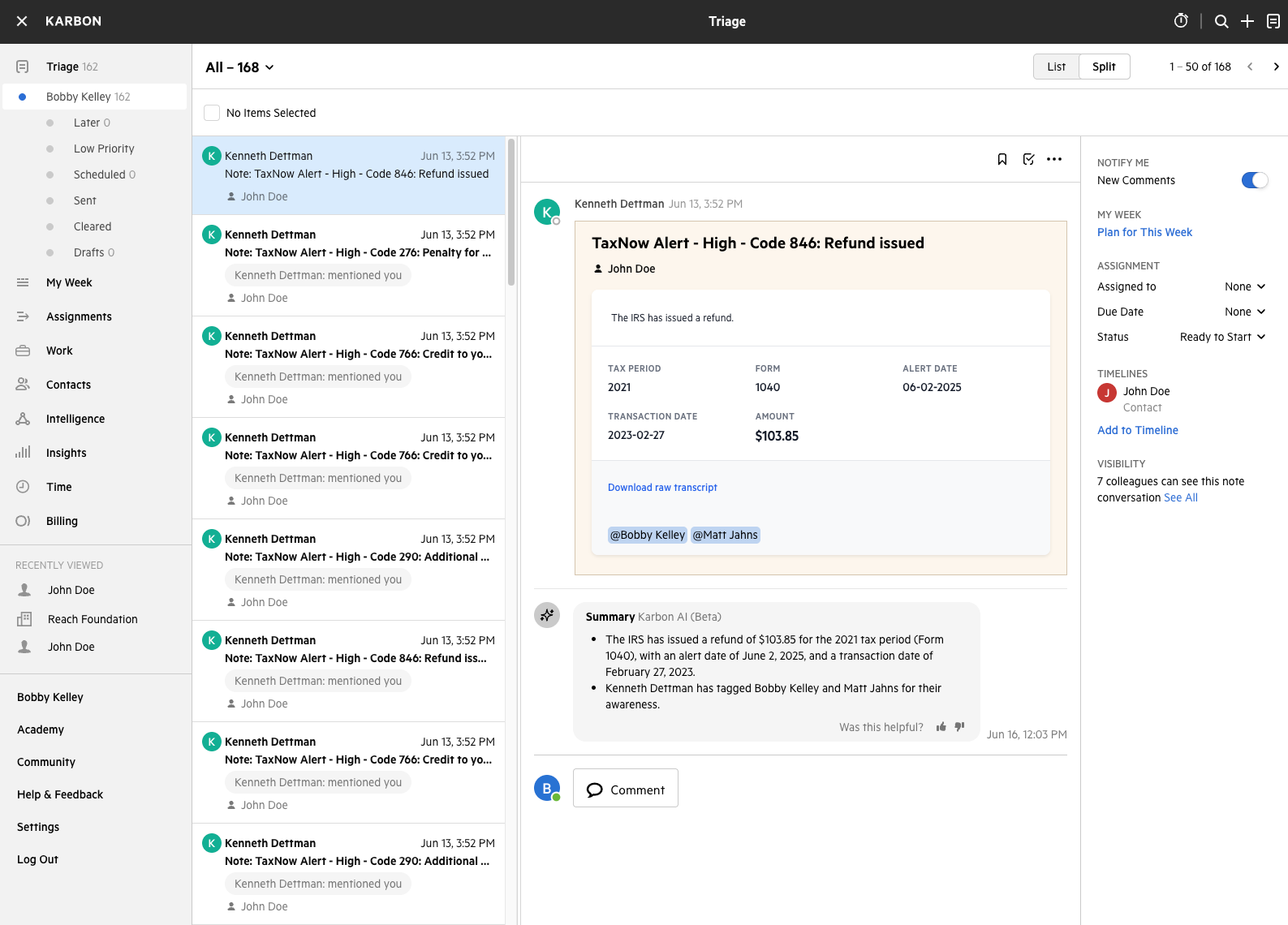Click Log Out in the sidebar
The width and height of the screenshot is (1288, 925).
(37, 859)
